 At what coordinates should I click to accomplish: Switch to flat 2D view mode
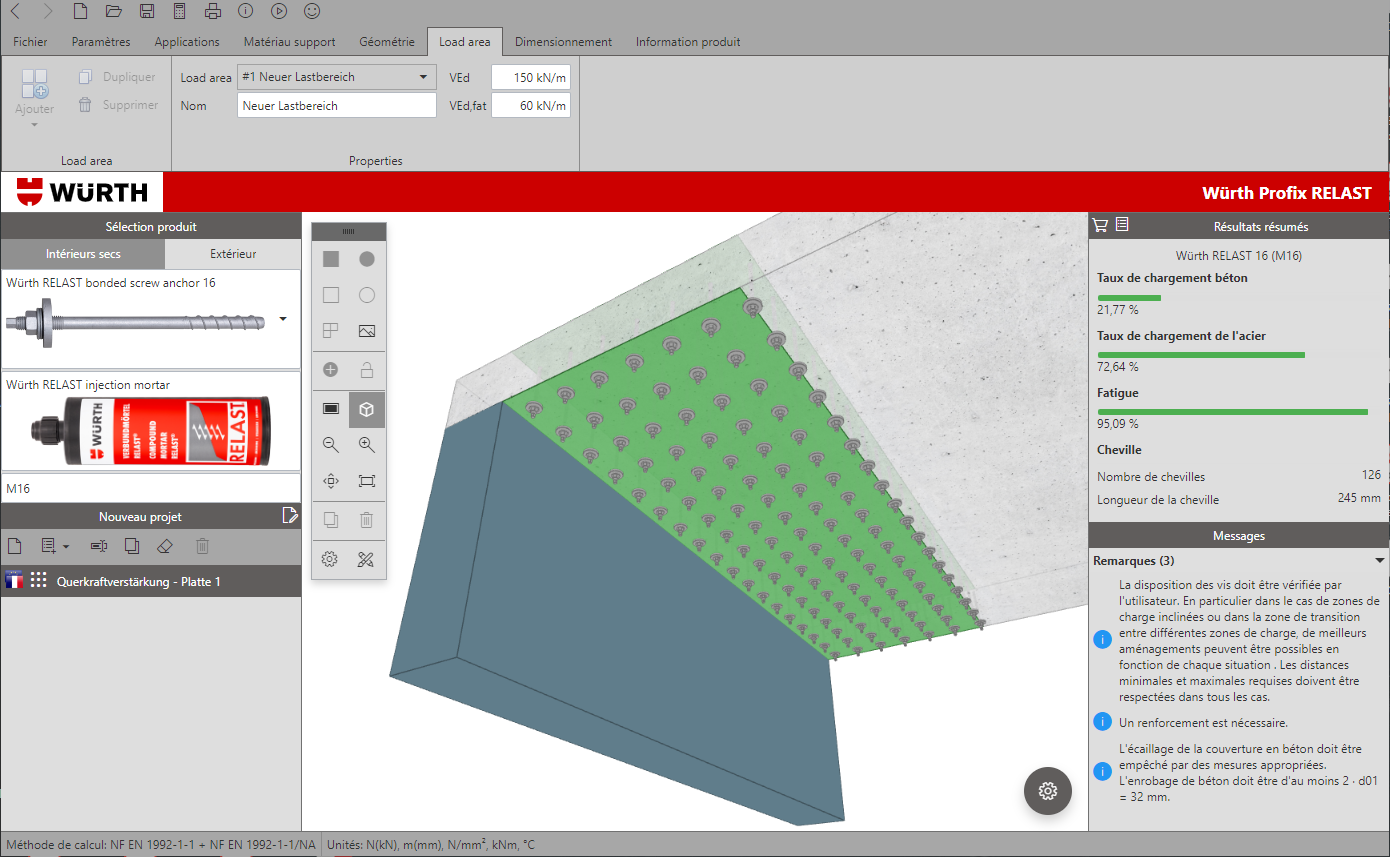click(x=331, y=409)
